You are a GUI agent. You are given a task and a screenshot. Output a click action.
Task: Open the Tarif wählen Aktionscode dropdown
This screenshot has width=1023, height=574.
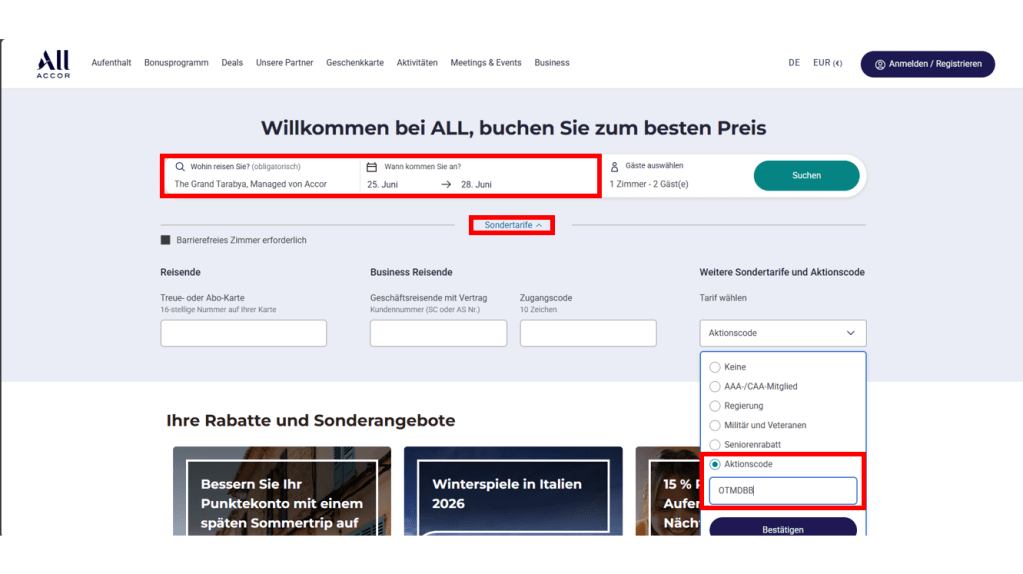coord(782,333)
